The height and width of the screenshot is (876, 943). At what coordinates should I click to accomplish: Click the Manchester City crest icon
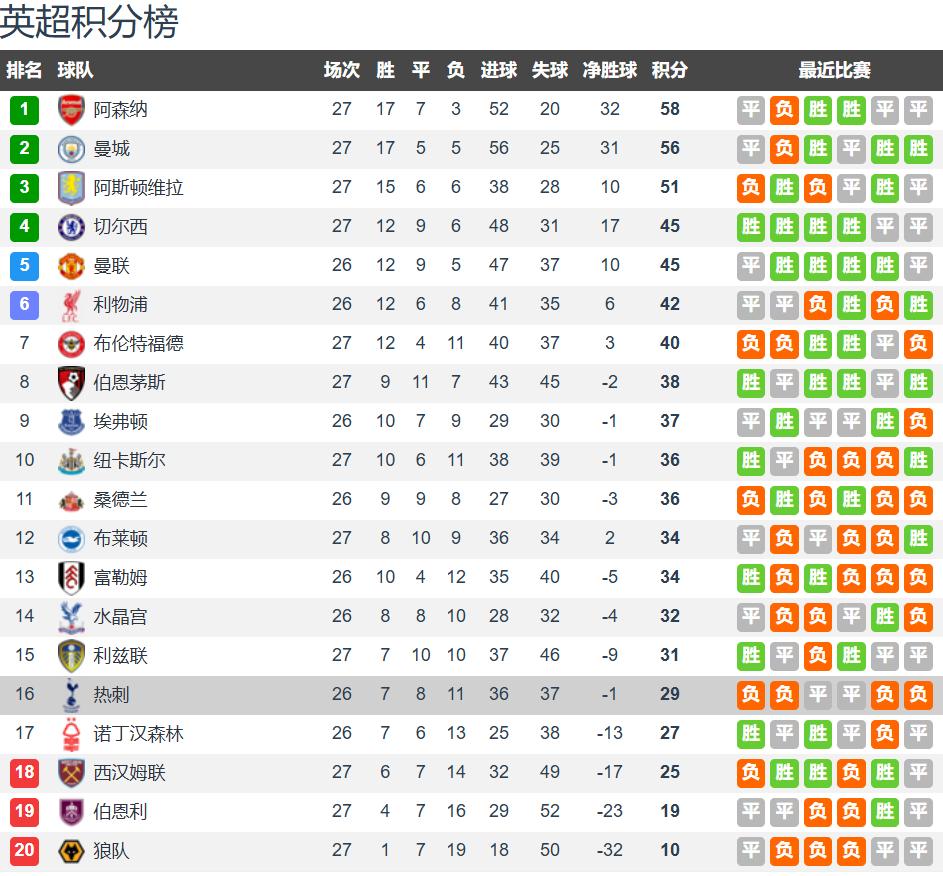pos(72,148)
